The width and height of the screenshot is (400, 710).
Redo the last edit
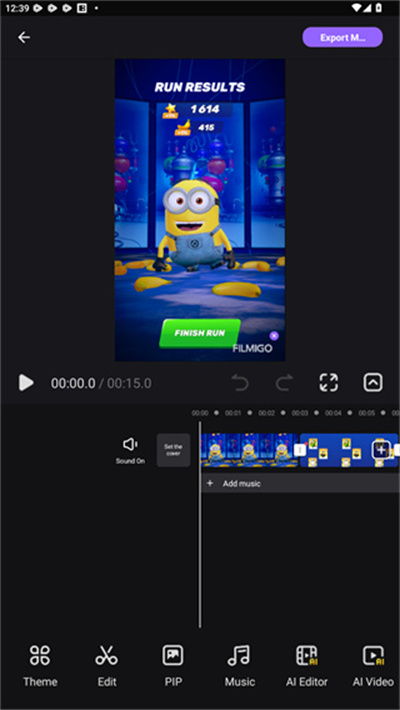tap(284, 383)
